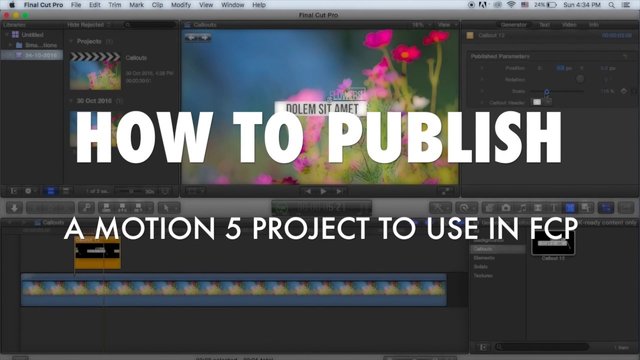Expand the Position parameter row
Image resolution: width=640 pixels, height=360 pixels.
point(482,68)
